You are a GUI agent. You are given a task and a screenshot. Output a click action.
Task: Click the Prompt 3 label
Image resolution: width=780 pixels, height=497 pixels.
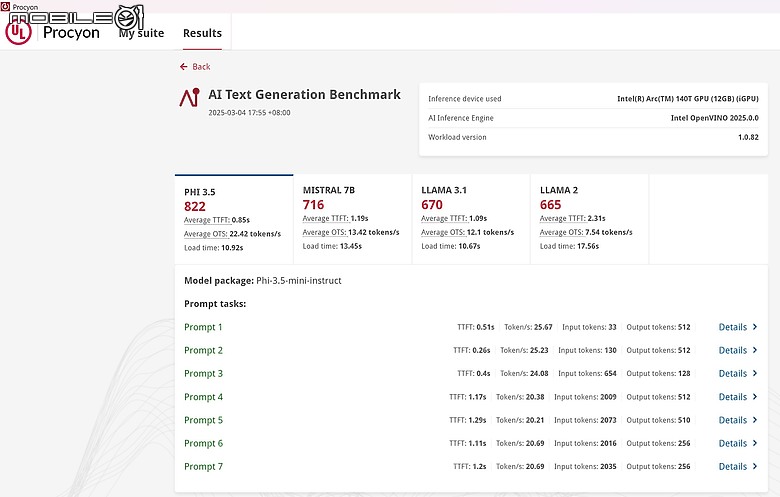(x=203, y=374)
